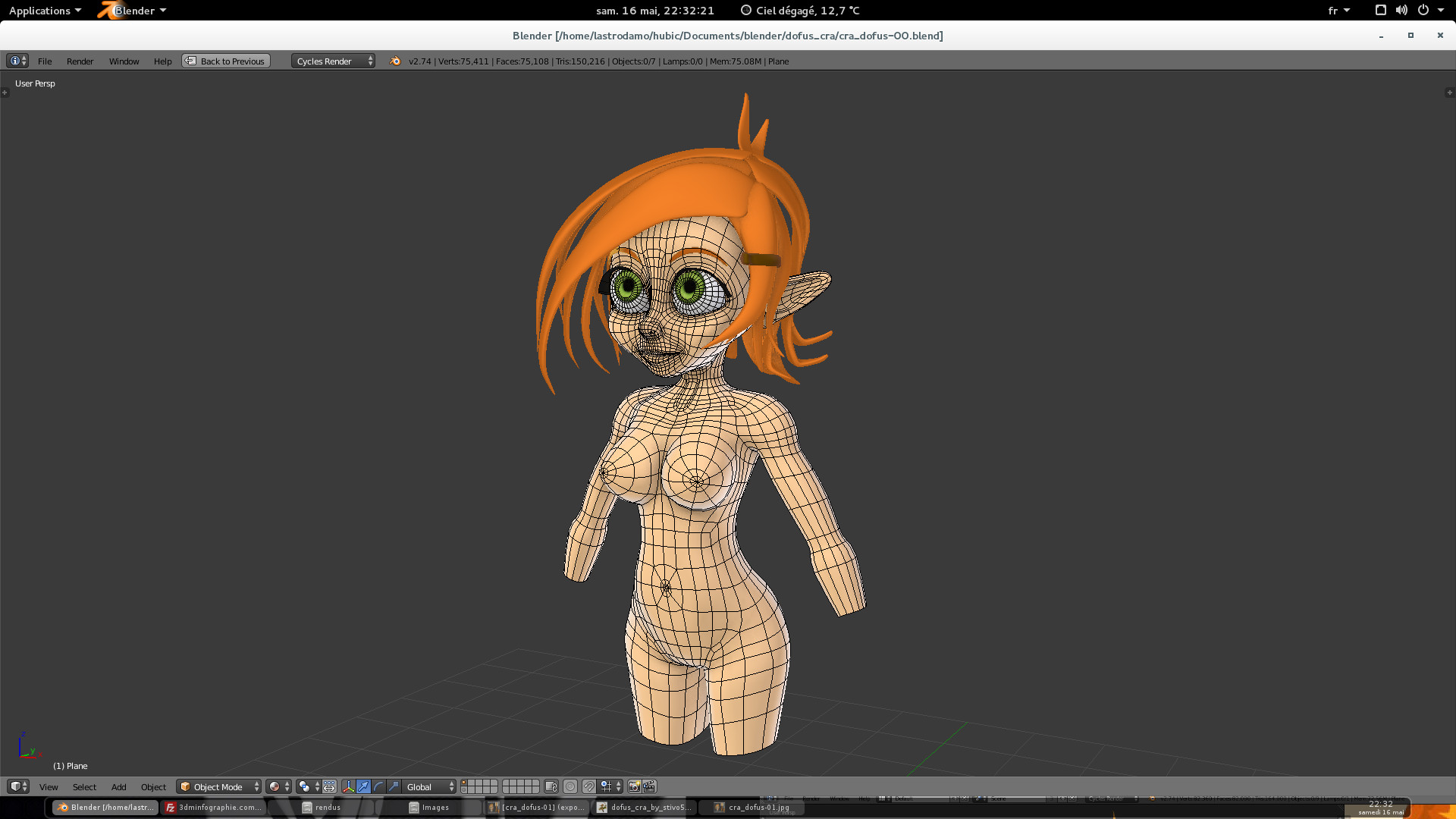The height and width of the screenshot is (819, 1456).
Task: Expand the right properties plus handle
Action: tap(1449, 93)
